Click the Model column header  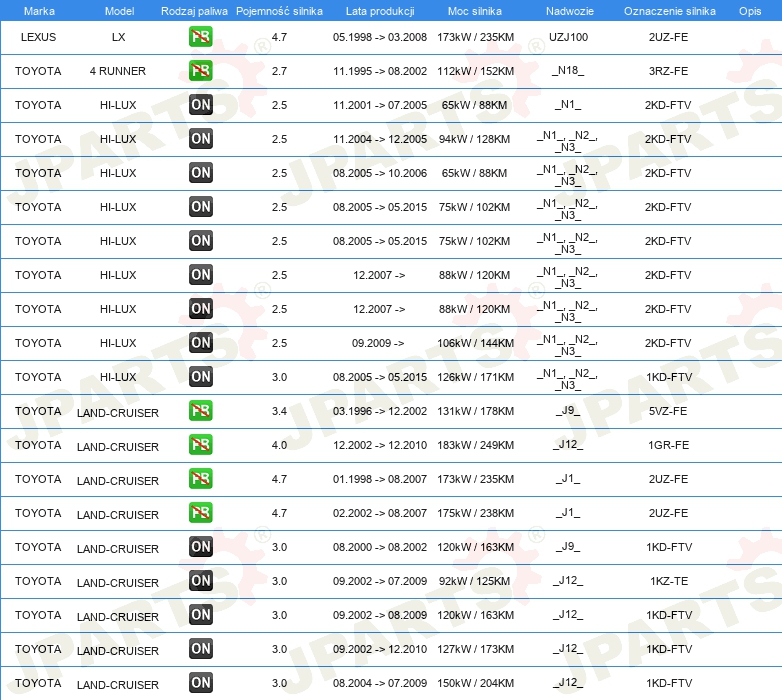(118, 10)
